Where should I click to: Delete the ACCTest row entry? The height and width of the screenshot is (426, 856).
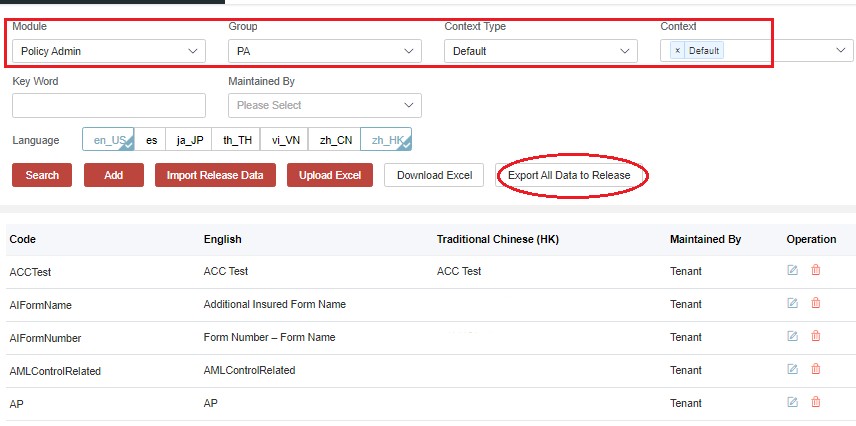point(816,270)
